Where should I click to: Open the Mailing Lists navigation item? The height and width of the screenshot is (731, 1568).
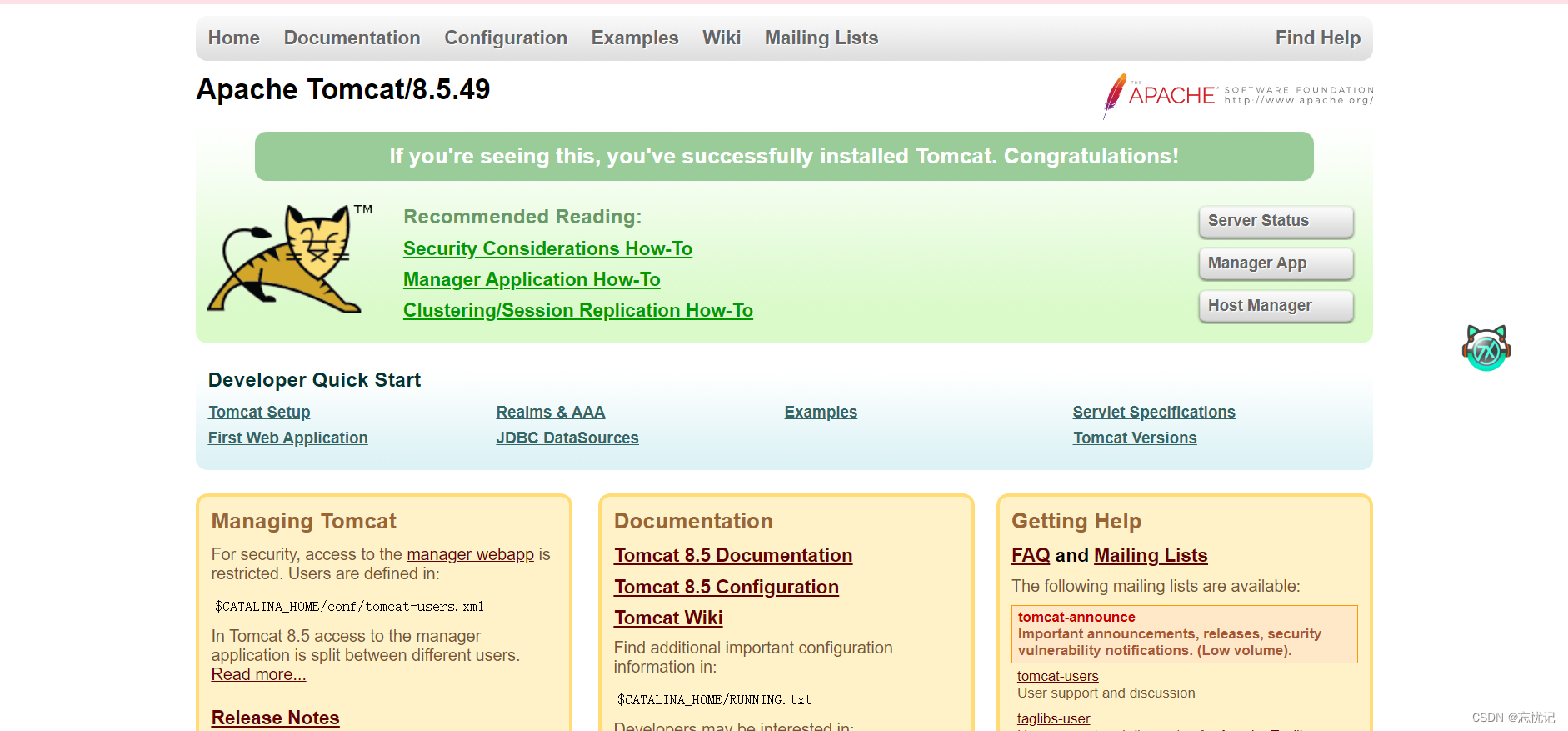[x=821, y=38]
